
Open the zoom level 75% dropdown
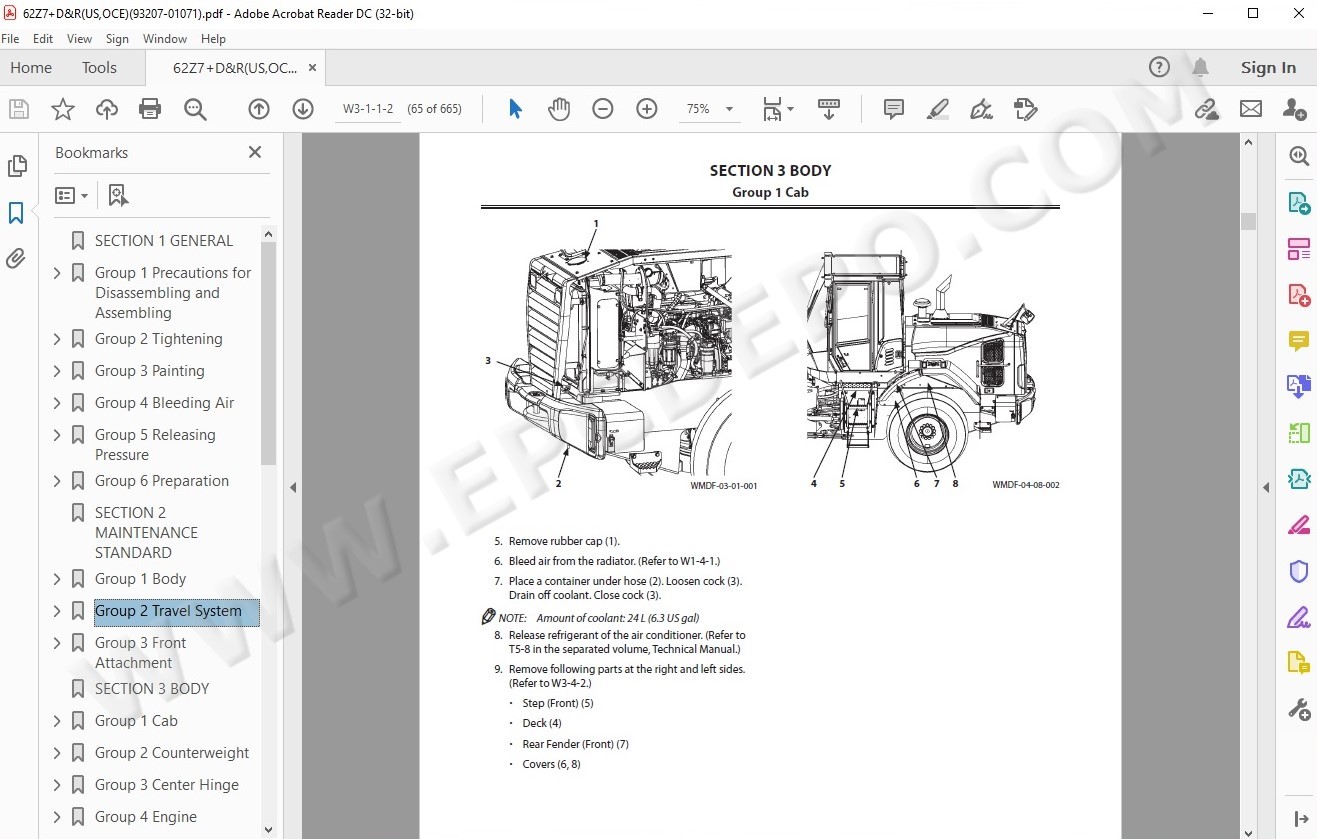[729, 109]
